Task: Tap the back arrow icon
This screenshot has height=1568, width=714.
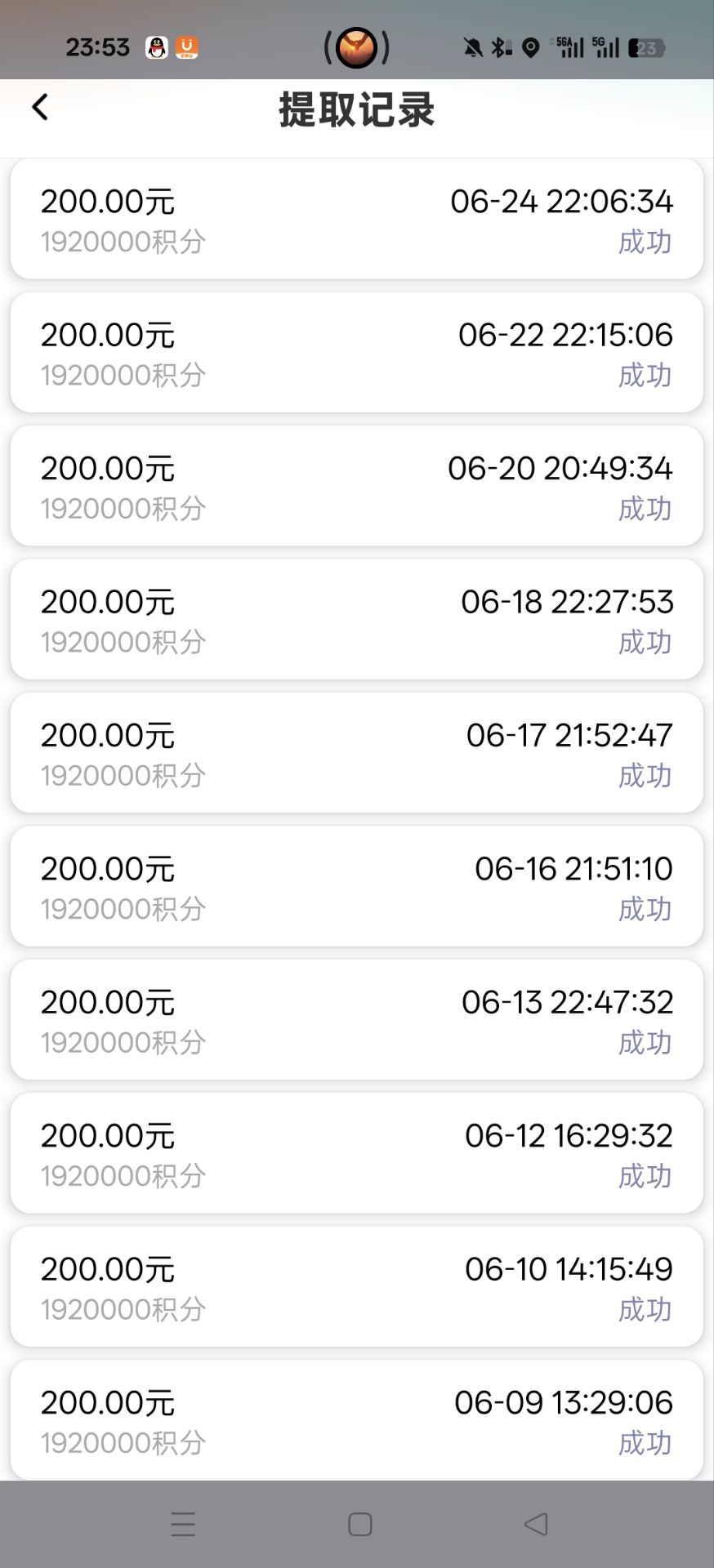Action: 40,107
